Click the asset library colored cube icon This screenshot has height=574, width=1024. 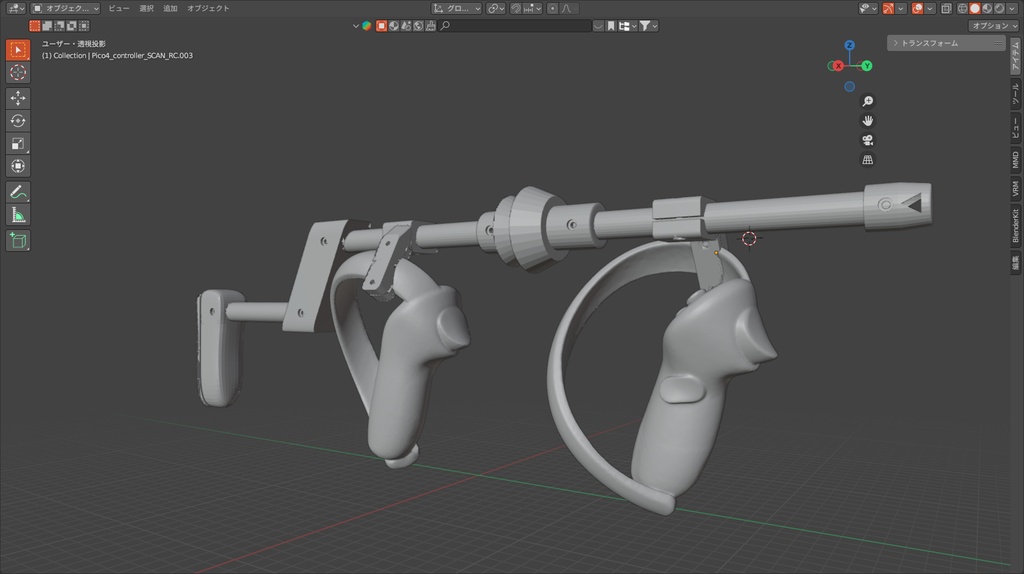pyautogui.click(x=366, y=25)
